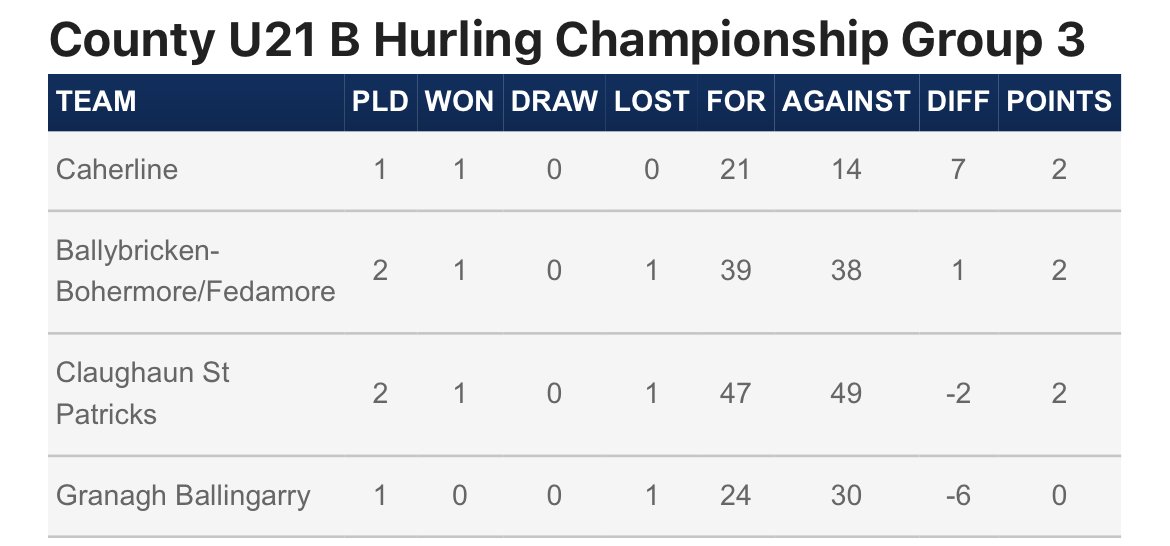Open the Ballybricken-Bohermore/Fedamore team entry

click(x=195, y=271)
